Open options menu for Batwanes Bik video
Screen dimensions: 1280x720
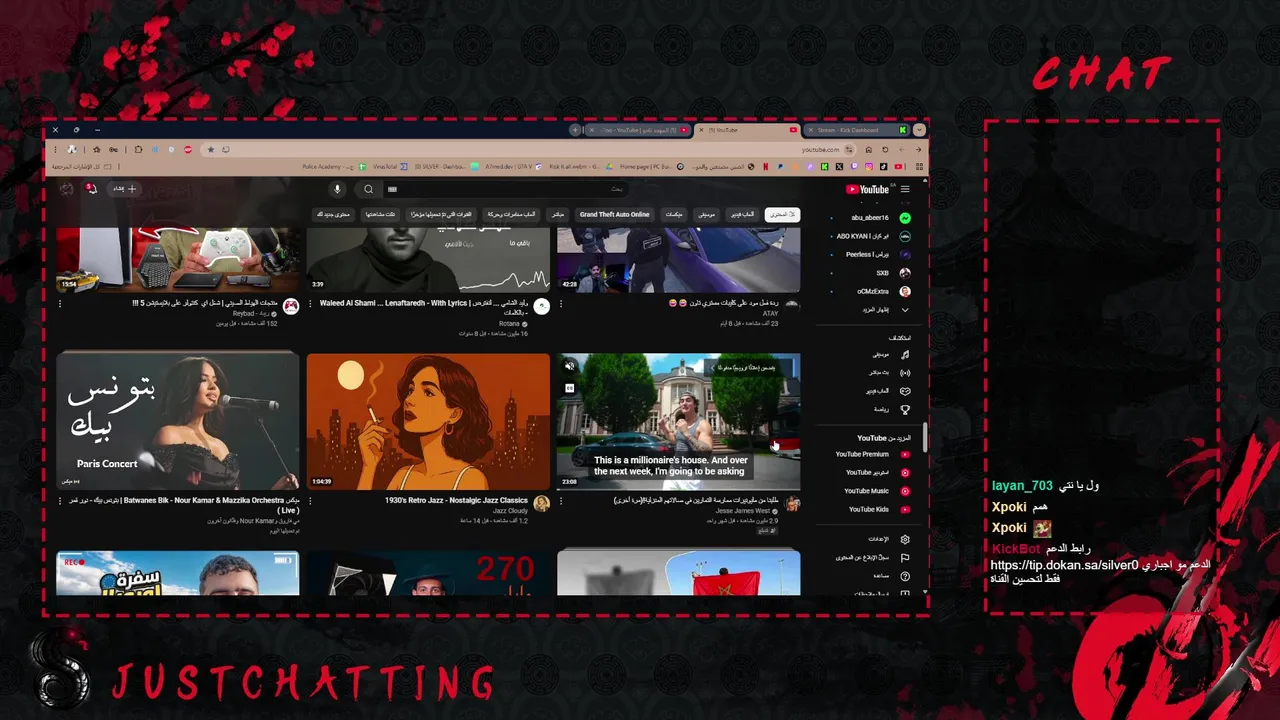coord(60,501)
